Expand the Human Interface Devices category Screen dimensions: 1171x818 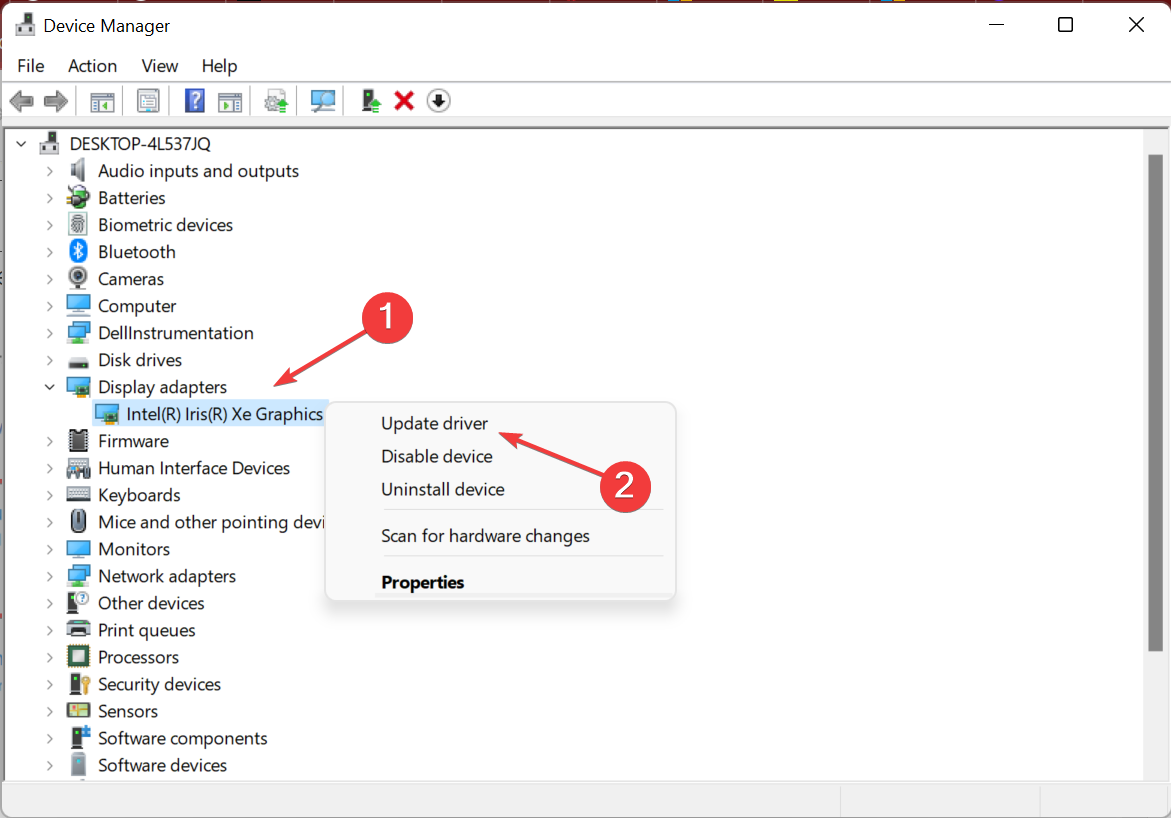coord(50,468)
